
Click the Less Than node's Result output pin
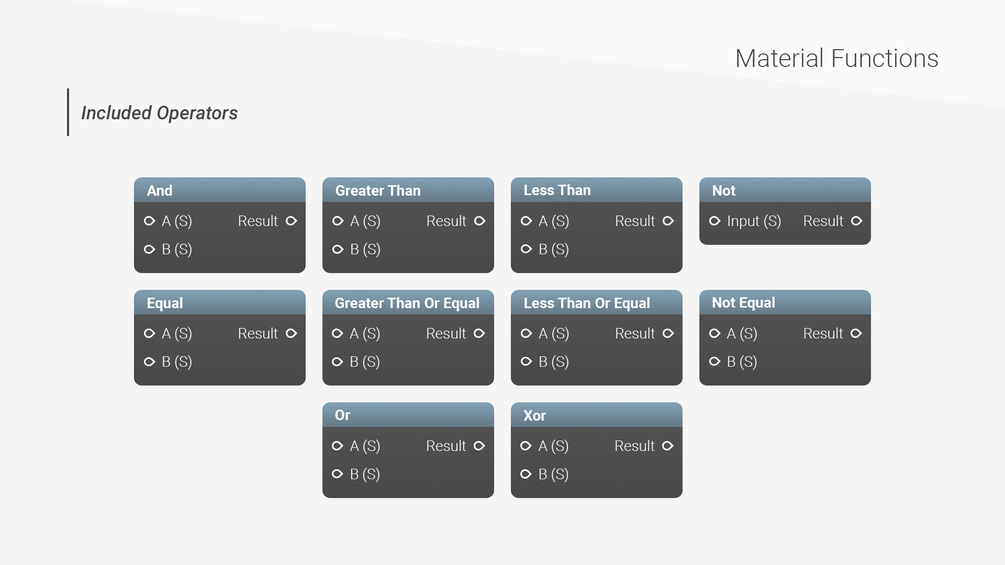point(668,221)
